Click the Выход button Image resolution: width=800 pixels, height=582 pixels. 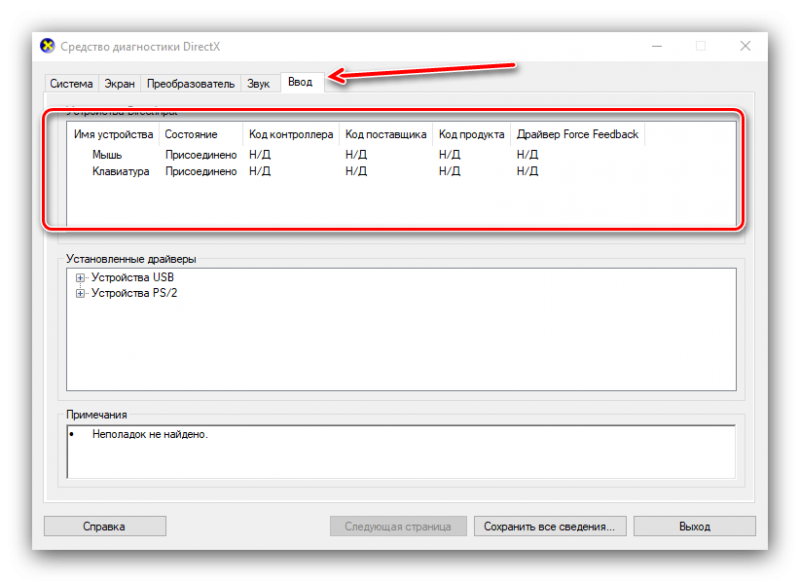tap(694, 526)
